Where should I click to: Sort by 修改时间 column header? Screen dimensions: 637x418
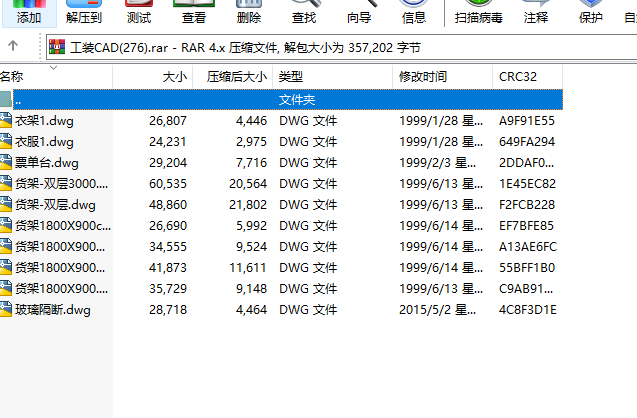424,76
